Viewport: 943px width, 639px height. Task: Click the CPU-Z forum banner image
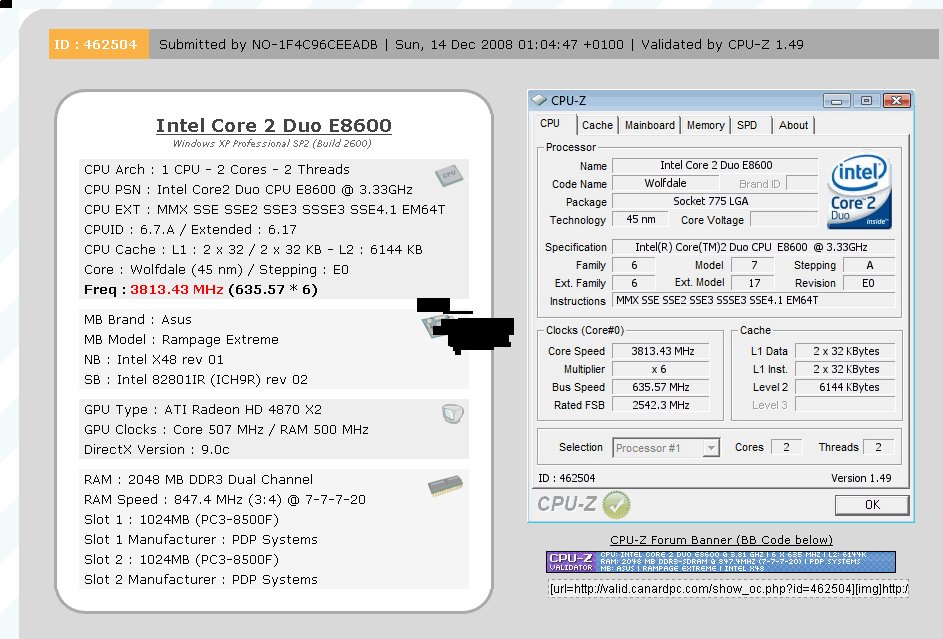pyautogui.click(x=720, y=562)
